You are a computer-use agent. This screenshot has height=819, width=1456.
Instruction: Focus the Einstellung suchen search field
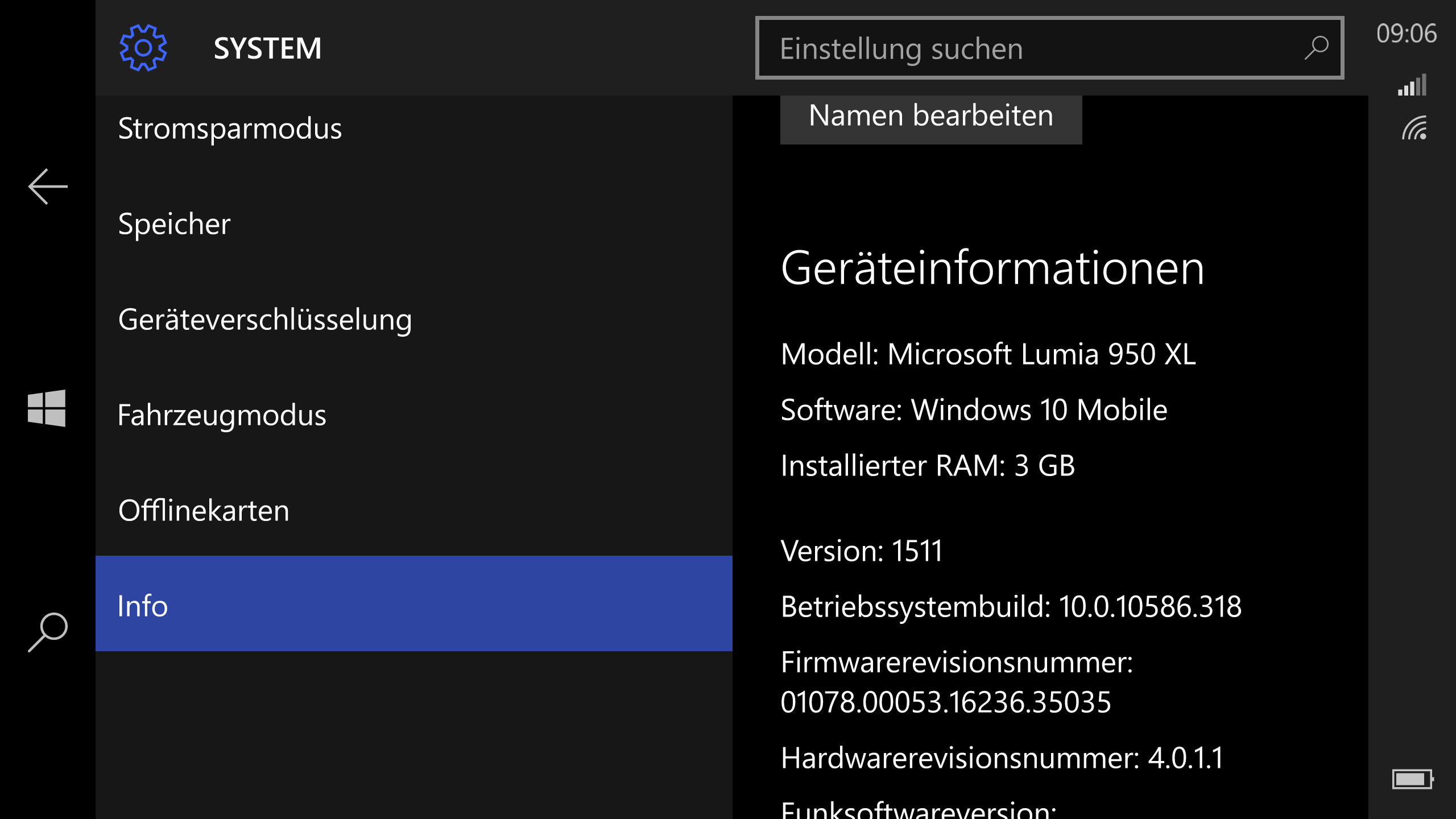click(x=1050, y=48)
